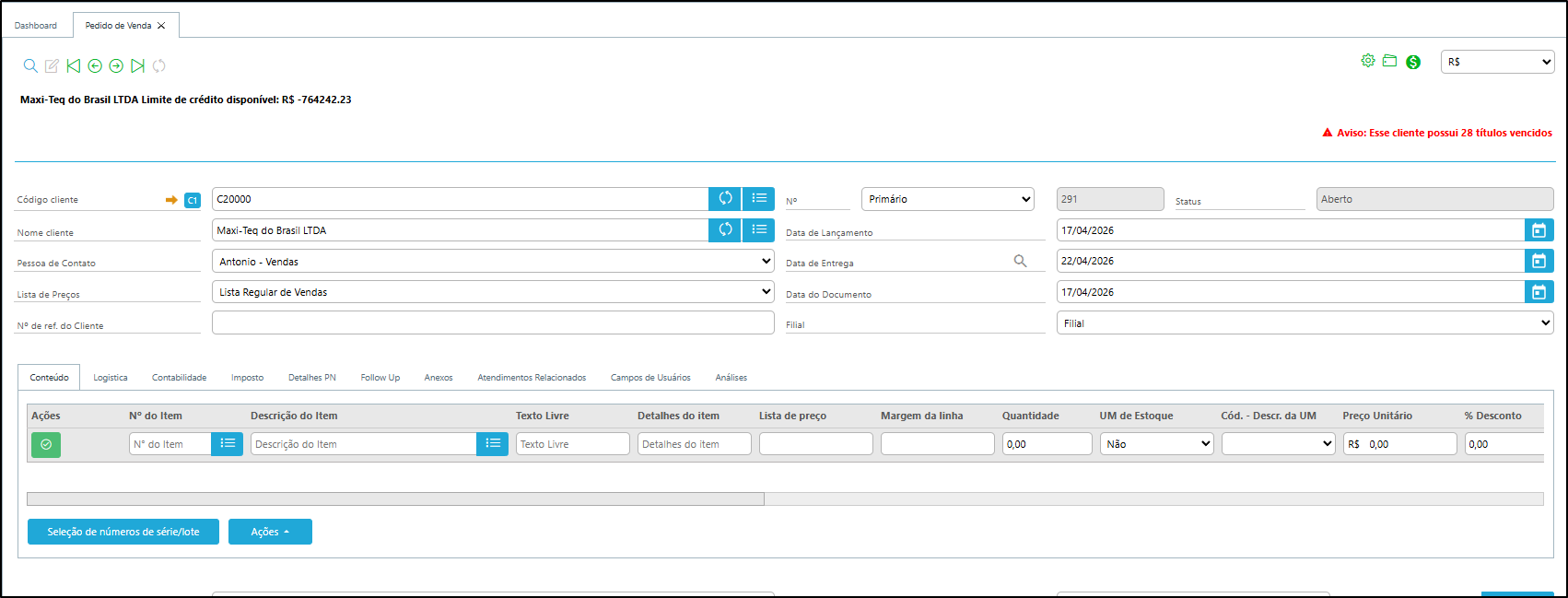Click the Nº de ref. do Cliente field
Image resolution: width=1568 pixels, height=598 pixels.
point(493,322)
